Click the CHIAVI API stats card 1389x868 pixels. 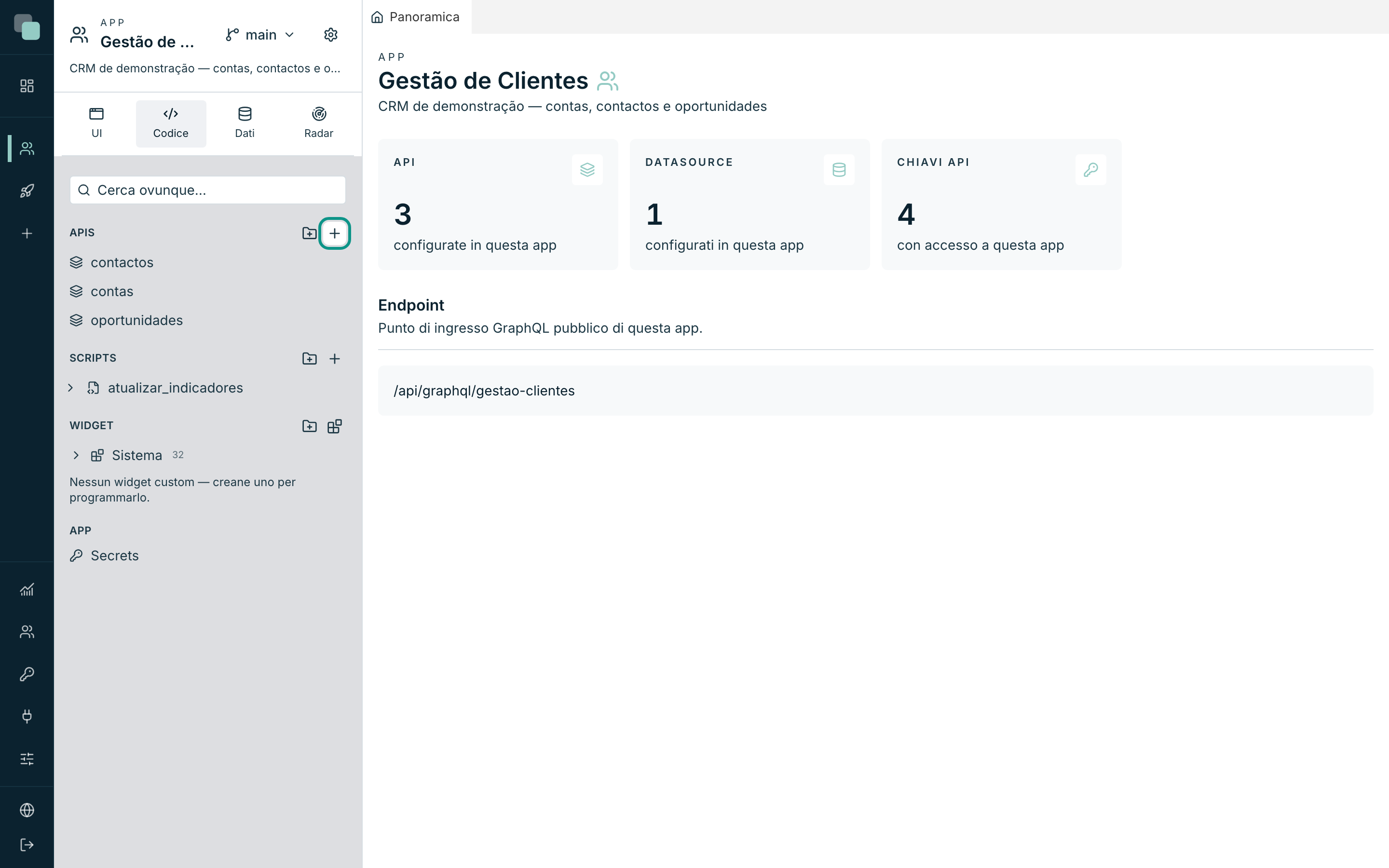(x=1002, y=204)
